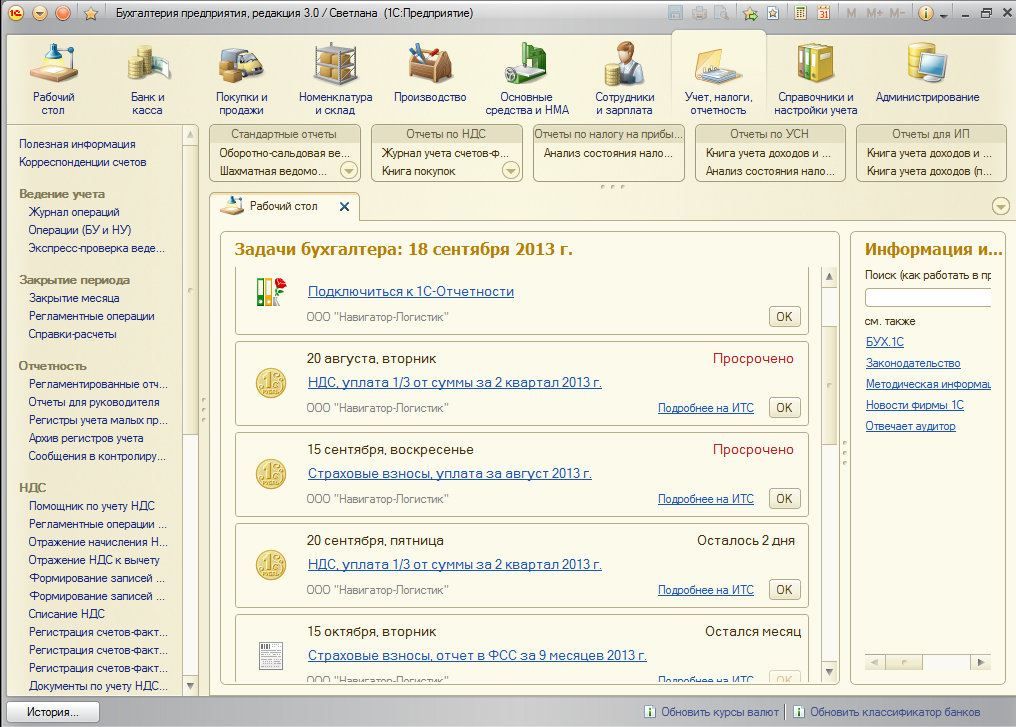The image size is (1016, 727).
Task: Click OK for the 20 августа task
Action: 785,408
